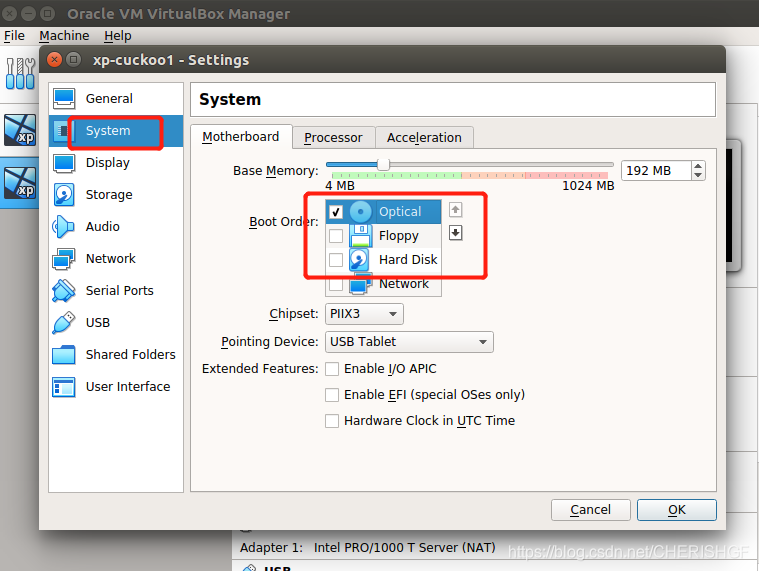Increase base memory with up stepper arrow
Viewport: 759px width, 571px height.
click(698, 166)
